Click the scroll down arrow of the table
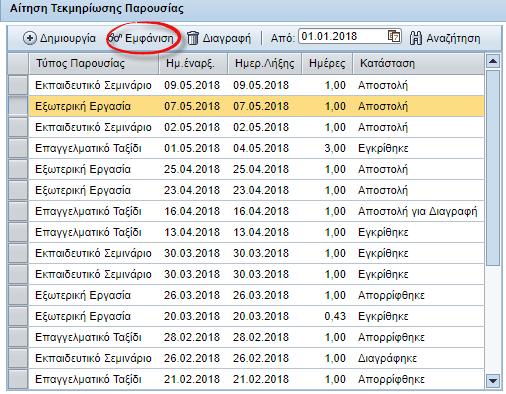506x394 pixels. [x=493, y=381]
